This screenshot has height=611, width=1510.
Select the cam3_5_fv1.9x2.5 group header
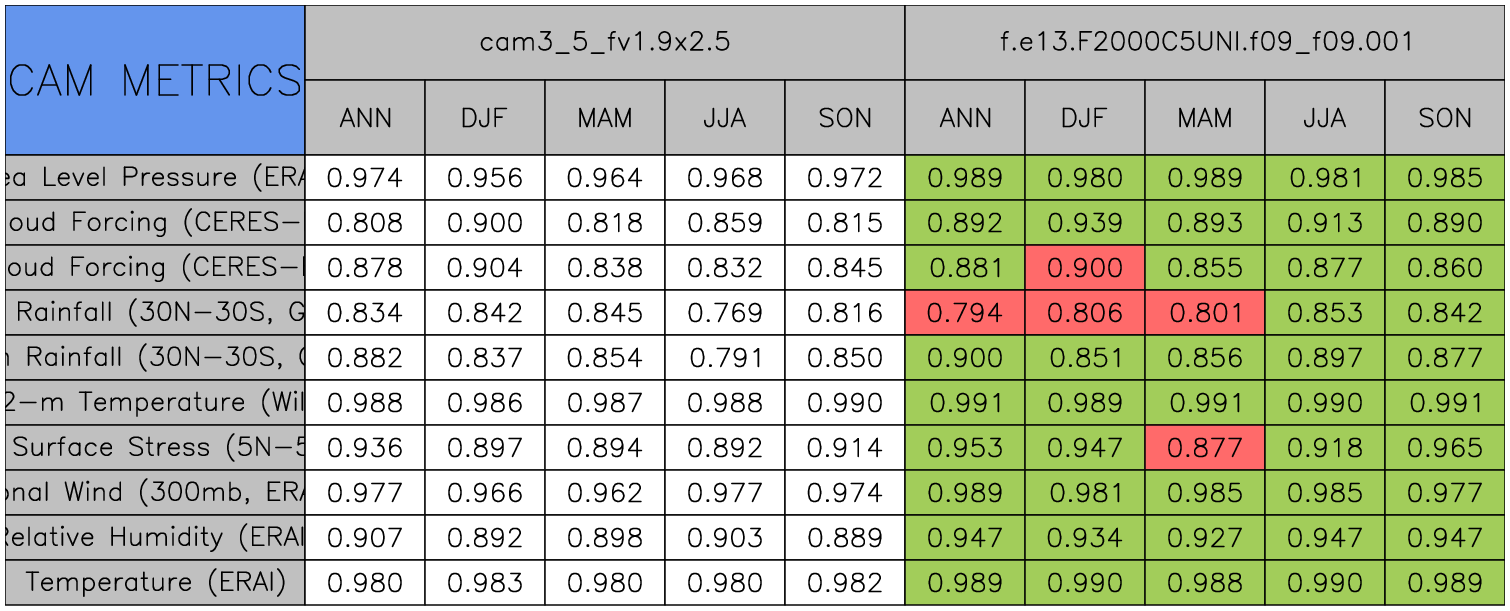click(x=604, y=42)
